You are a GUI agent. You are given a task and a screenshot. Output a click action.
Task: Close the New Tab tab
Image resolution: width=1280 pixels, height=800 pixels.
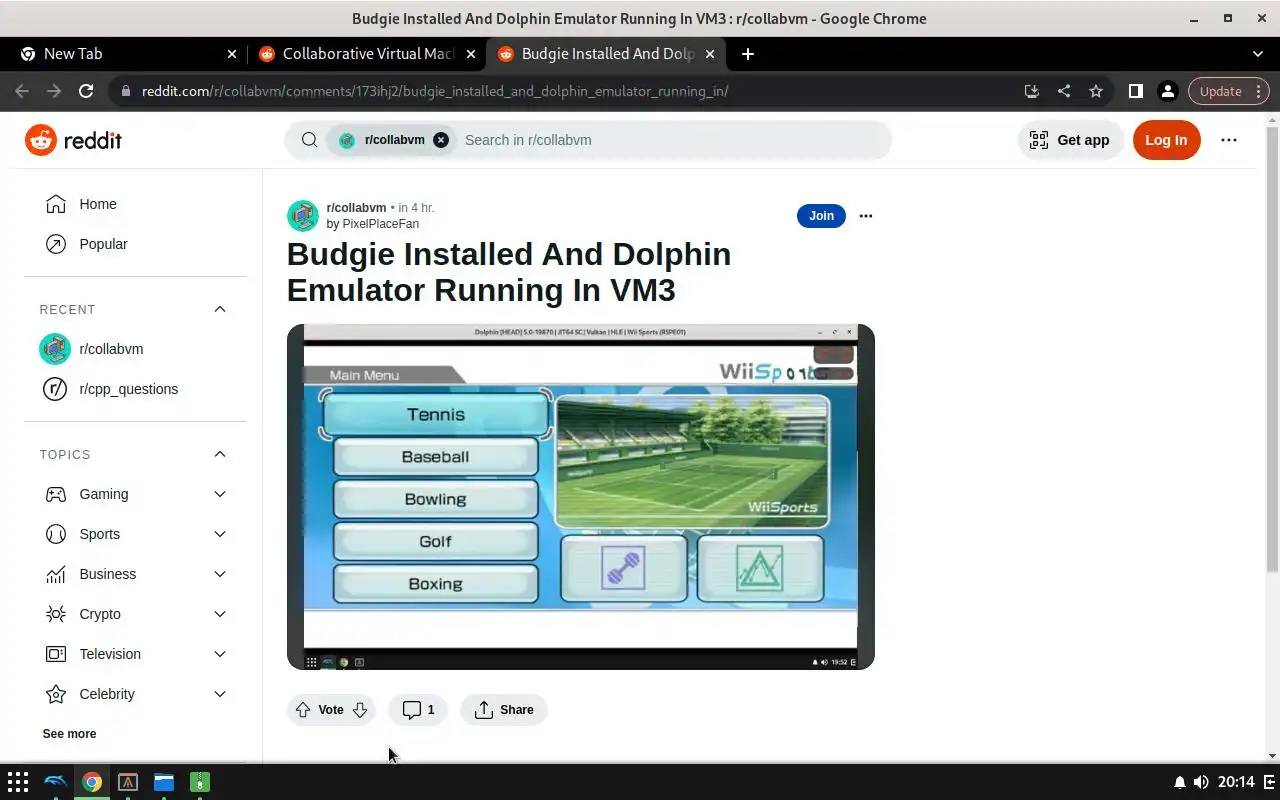point(232,54)
